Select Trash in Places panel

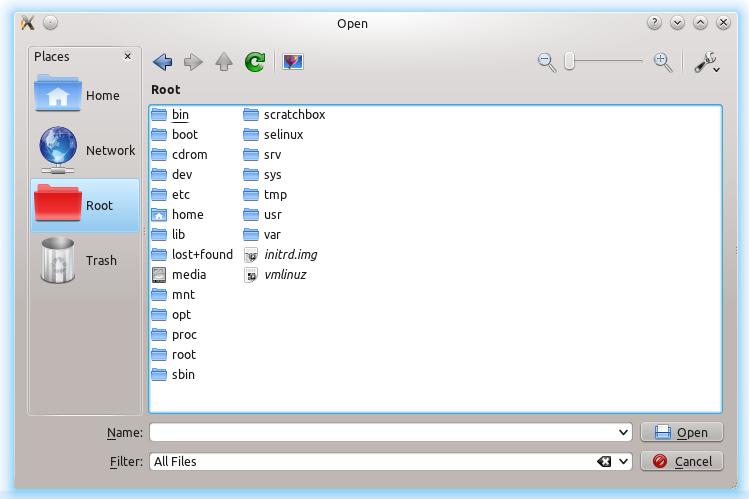[x=85, y=261]
